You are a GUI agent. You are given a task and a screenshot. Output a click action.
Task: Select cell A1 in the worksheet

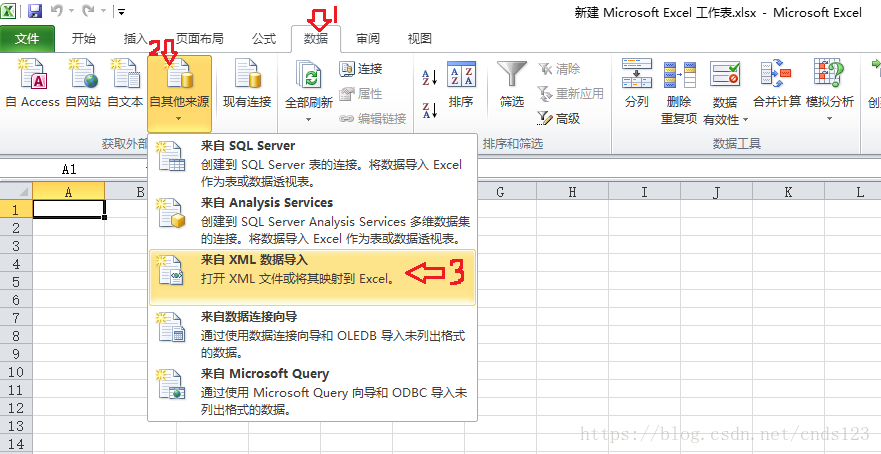69,210
